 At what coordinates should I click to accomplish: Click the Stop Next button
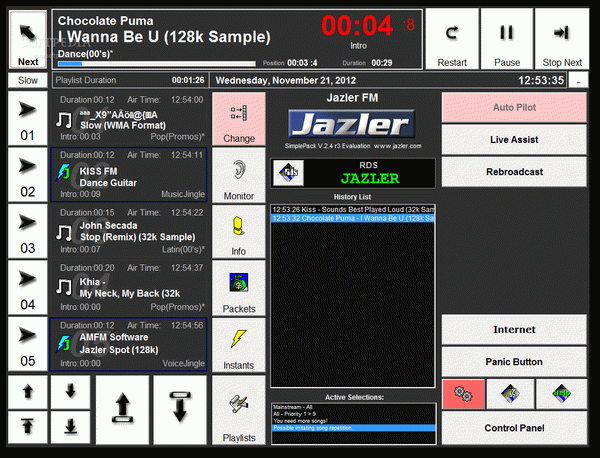coord(563,38)
